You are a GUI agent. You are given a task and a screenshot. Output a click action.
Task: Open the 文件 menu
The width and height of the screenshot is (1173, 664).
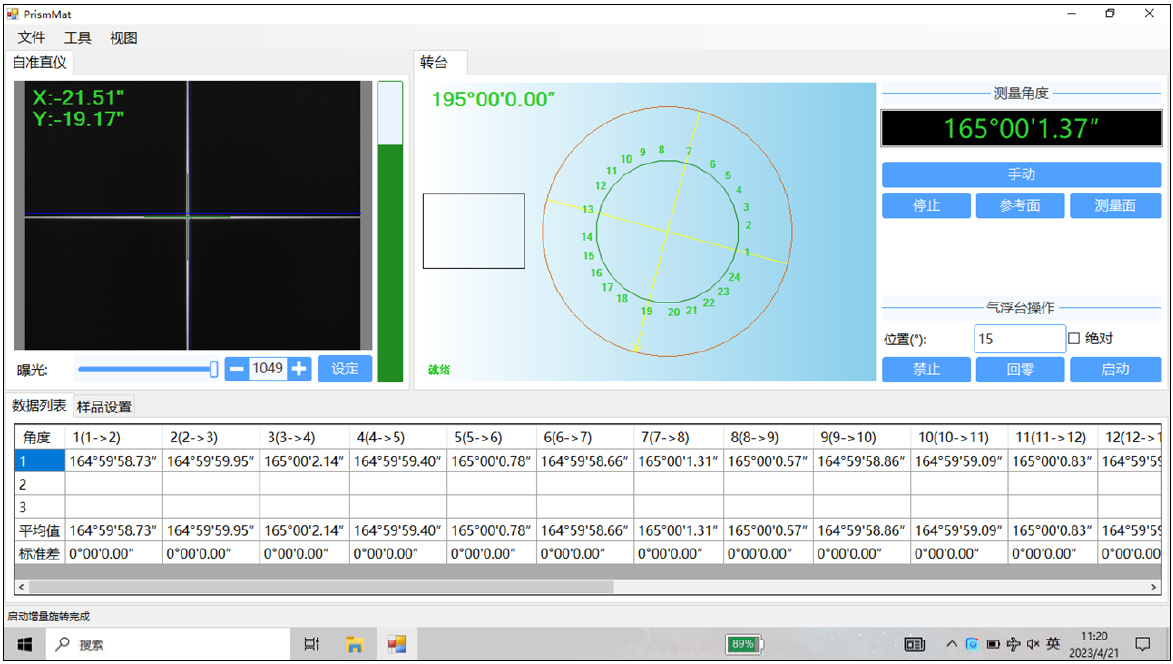point(32,38)
